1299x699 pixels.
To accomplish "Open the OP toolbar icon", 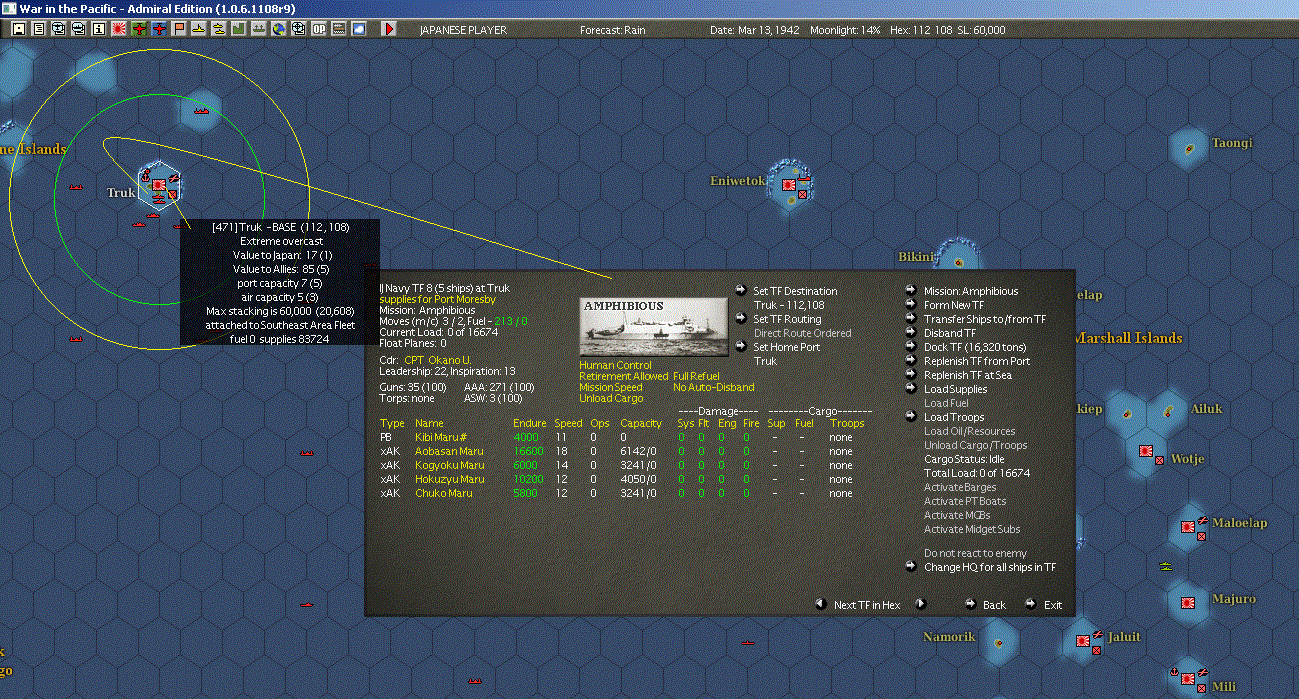I will pos(318,29).
